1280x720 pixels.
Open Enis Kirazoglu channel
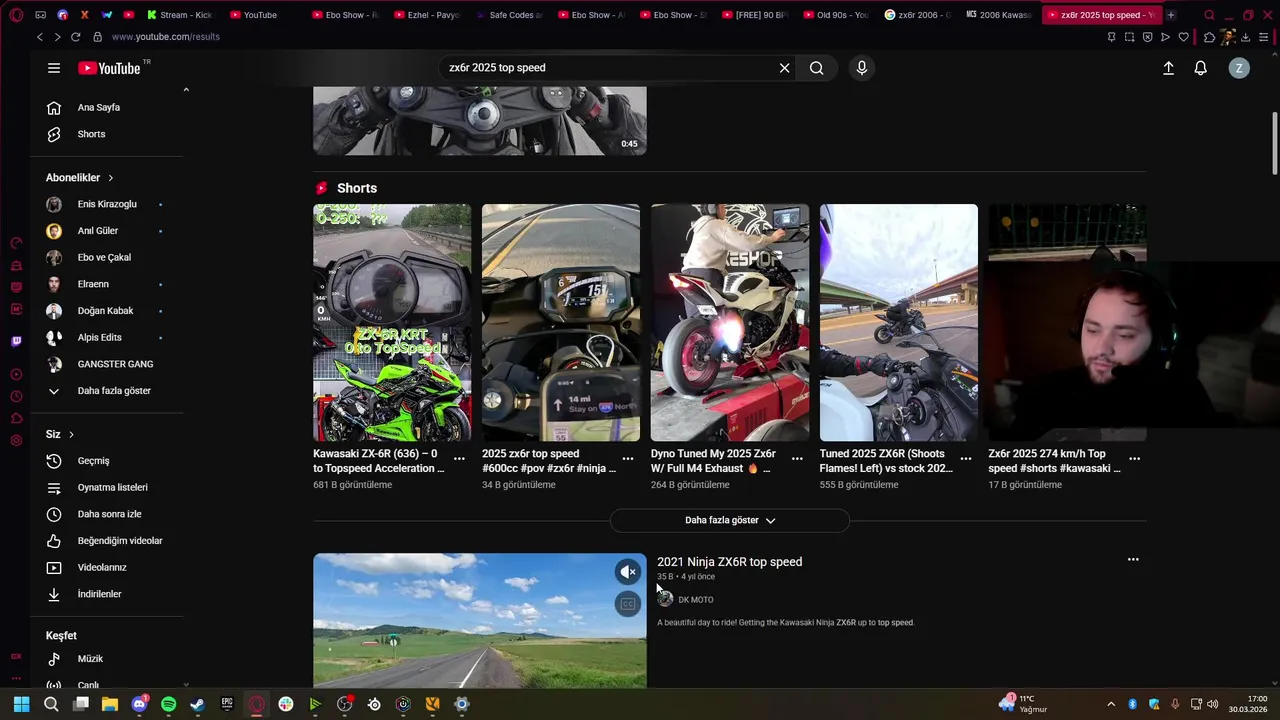[107, 204]
